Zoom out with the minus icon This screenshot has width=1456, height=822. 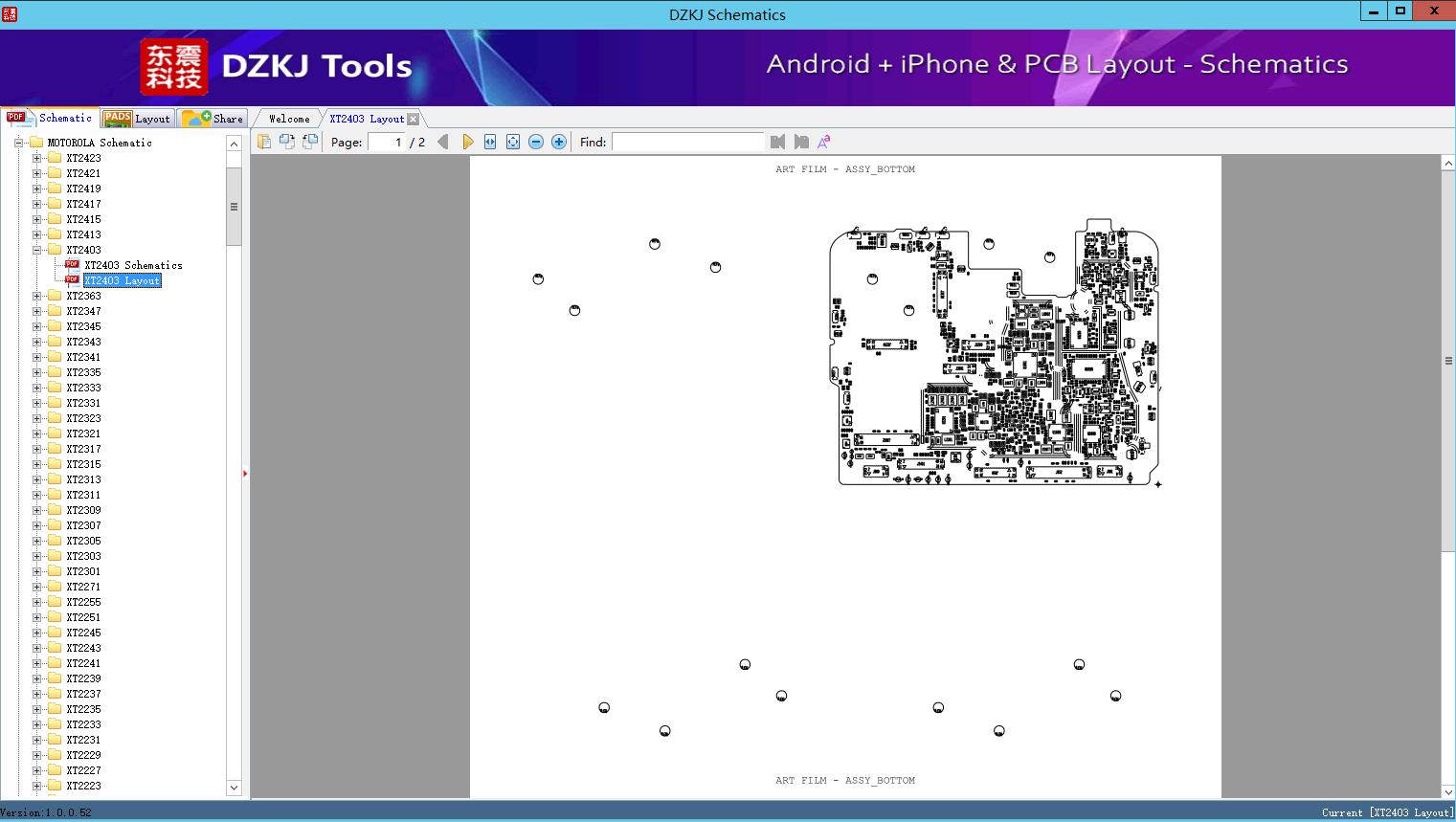click(x=536, y=142)
